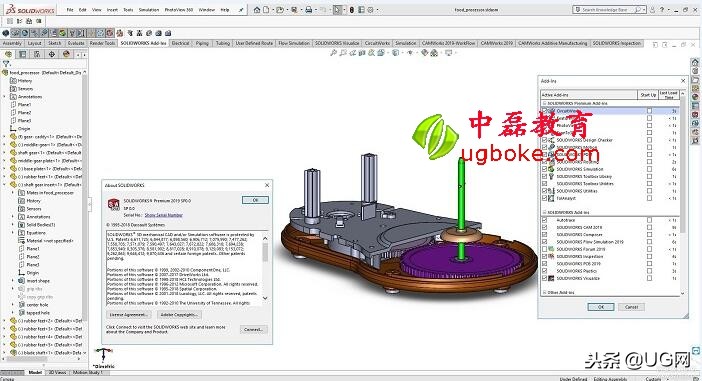This screenshot has width=702, height=381.
Task: Enable the Start Up checkbox for TolAnalyst
Action: coord(649,198)
